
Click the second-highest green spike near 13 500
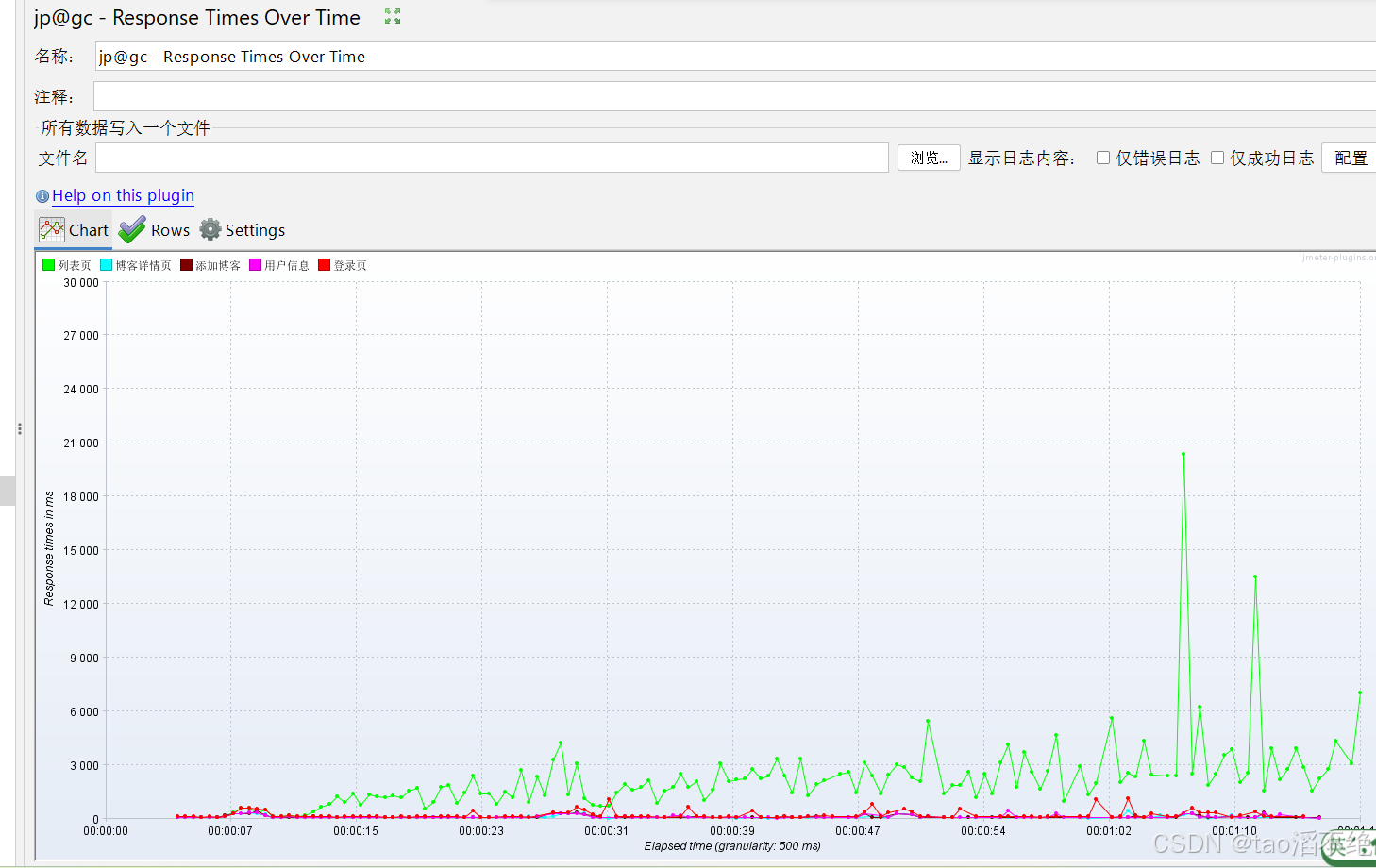click(1255, 576)
